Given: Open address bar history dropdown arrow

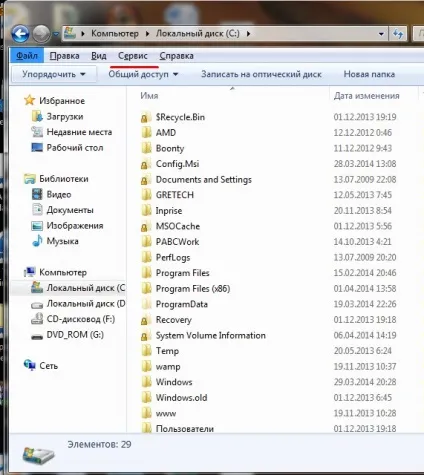Looking at the screenshot, I should pos(381,34).
